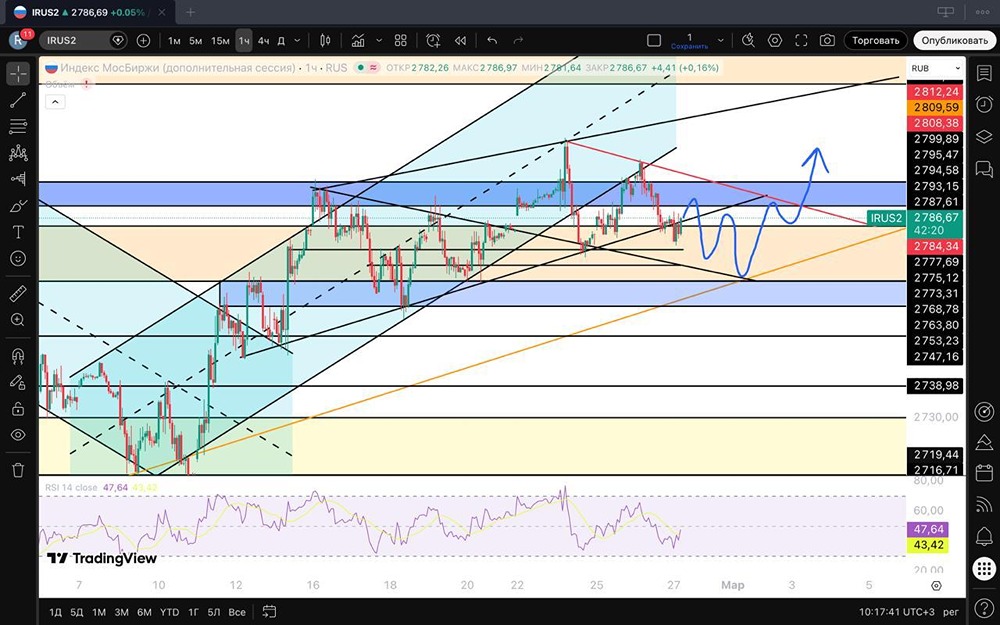Image resolution: width=1000 pixels, height=625 pixels.
Task: Open indicator templates grid
Action: (x=401, y=40)
